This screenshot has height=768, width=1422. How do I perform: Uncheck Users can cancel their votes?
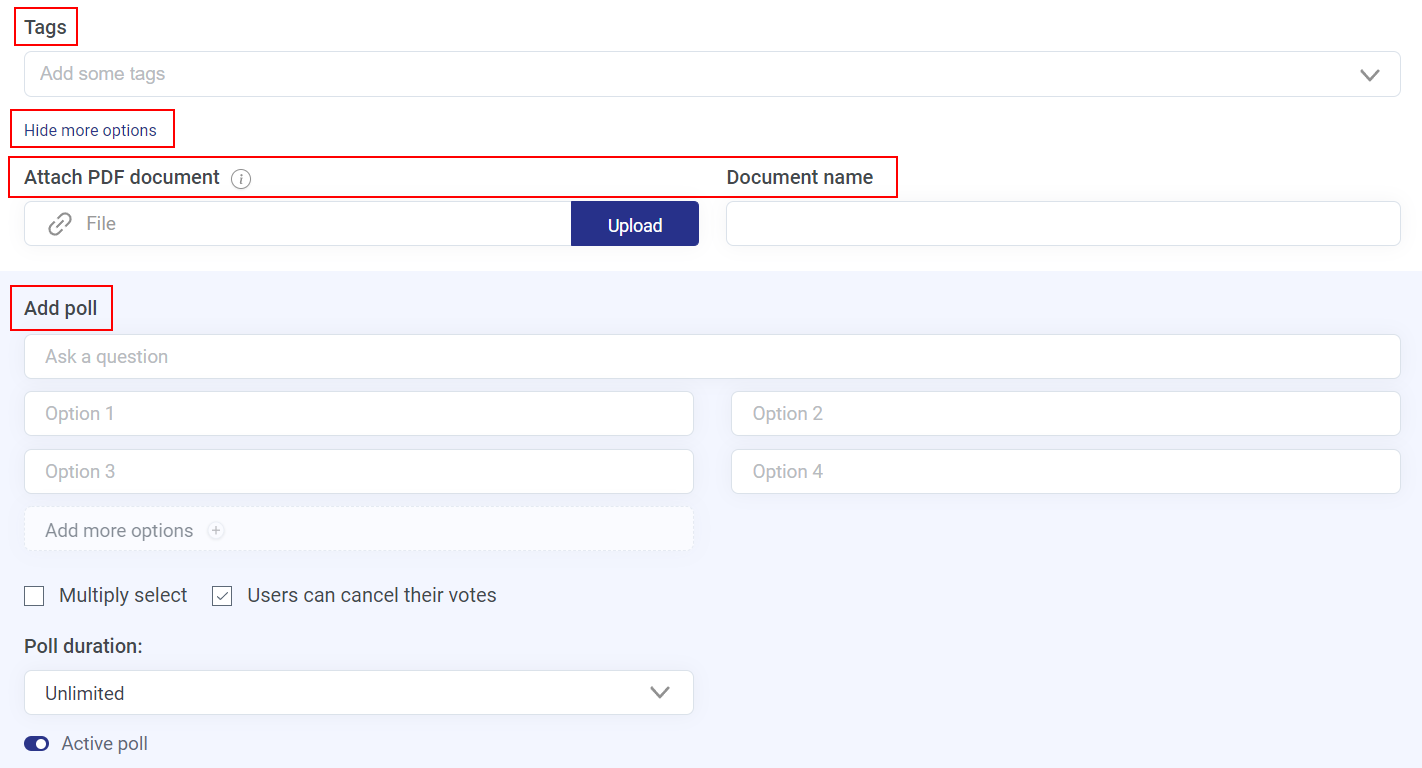coord(222,596)
